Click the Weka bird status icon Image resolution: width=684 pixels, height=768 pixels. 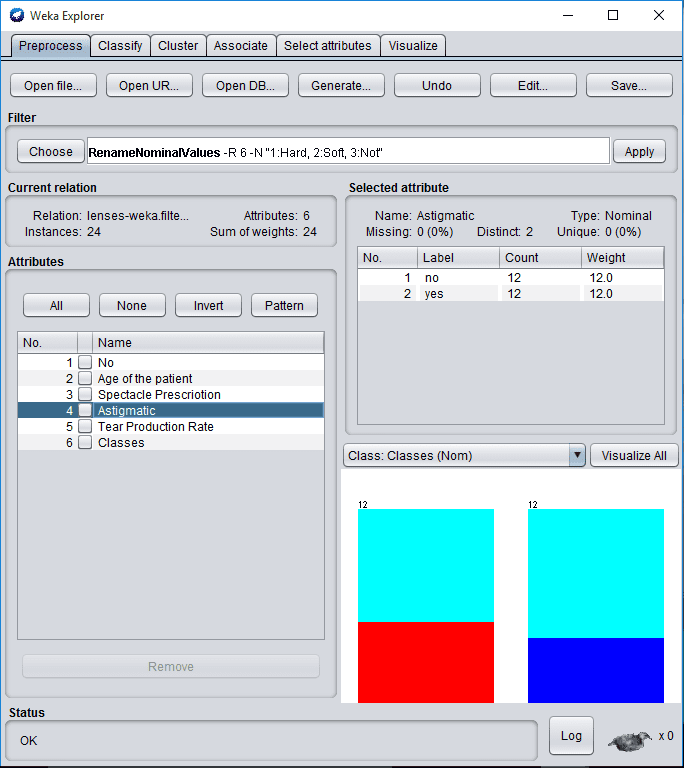630,740
